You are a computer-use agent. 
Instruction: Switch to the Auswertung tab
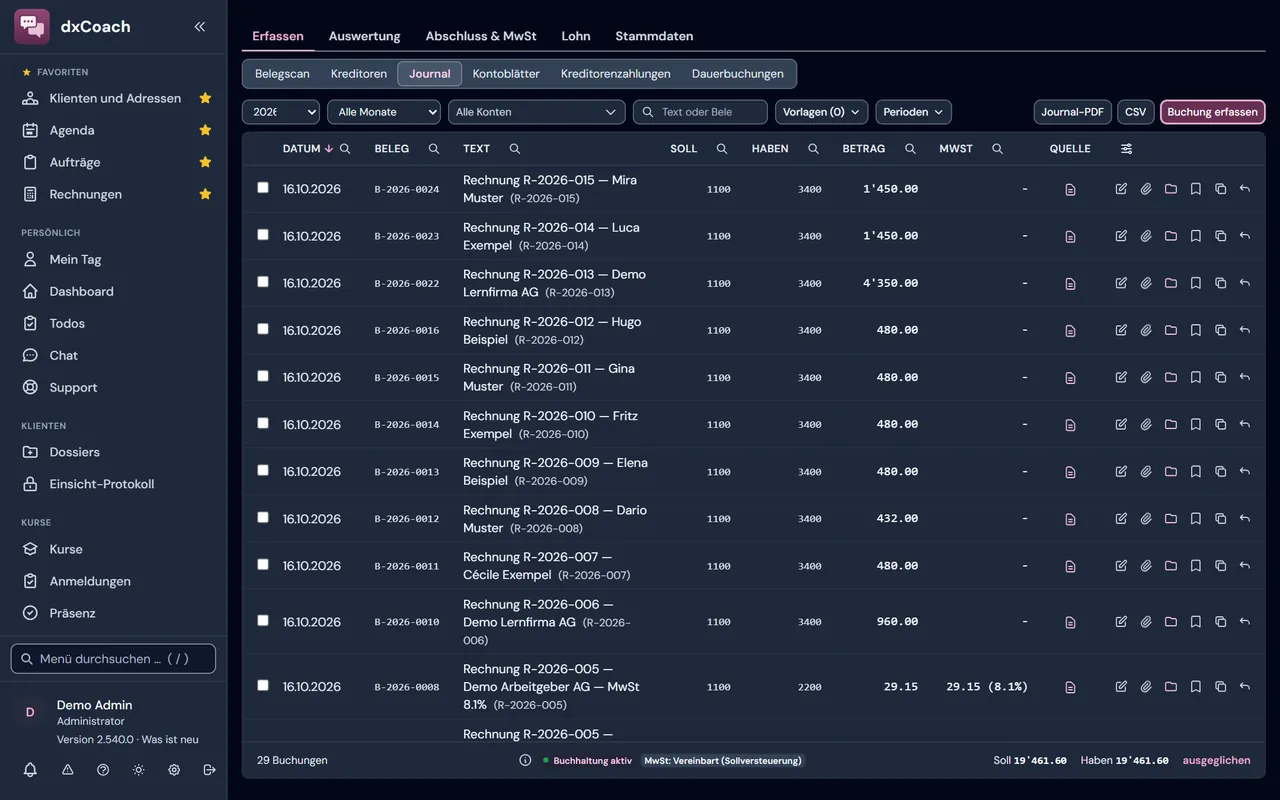click(364, 36)
